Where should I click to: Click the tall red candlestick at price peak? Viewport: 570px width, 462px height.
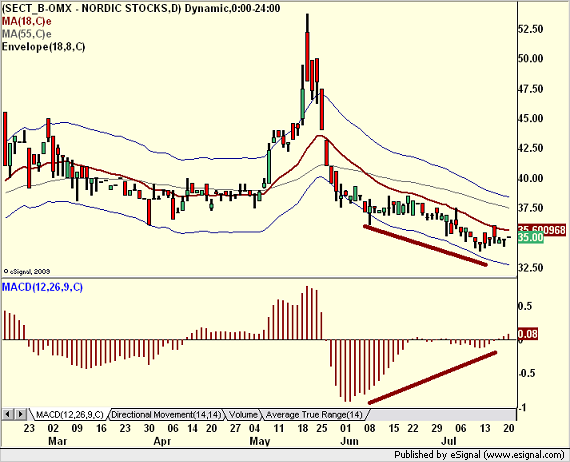coord(308,56)
